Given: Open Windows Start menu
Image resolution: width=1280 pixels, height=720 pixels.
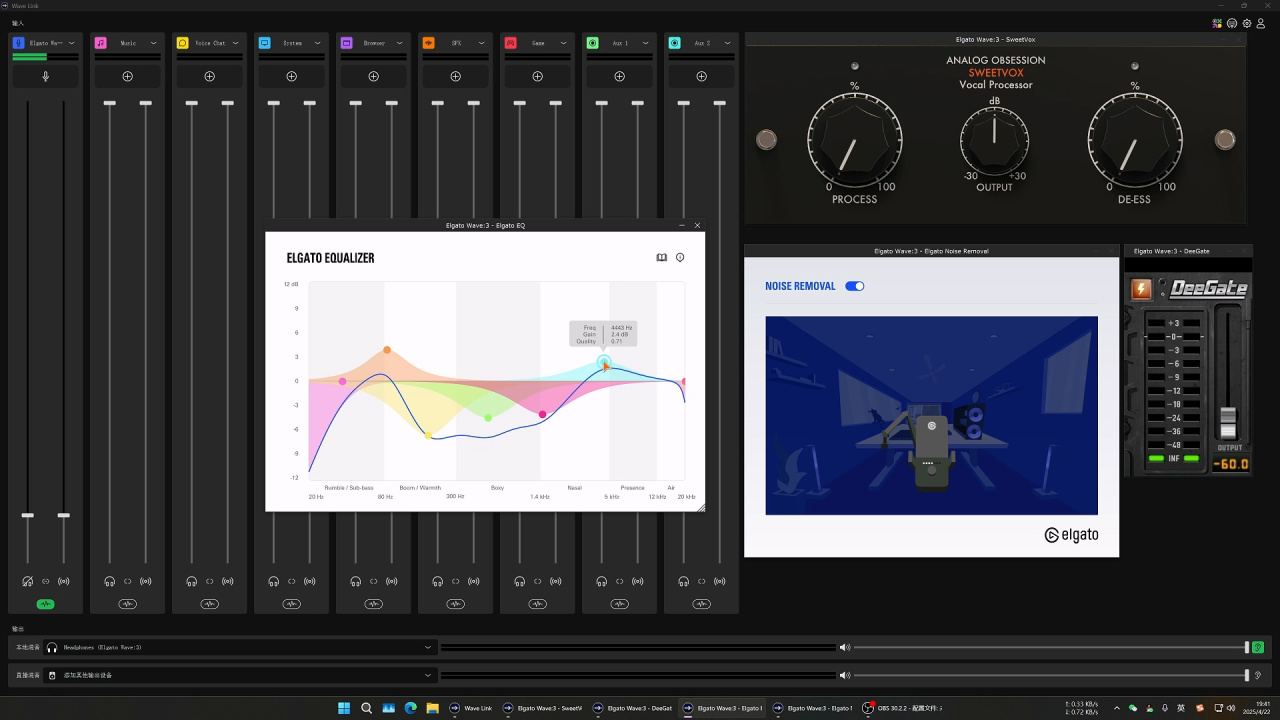Looking at the screenshot, I should pyautogui.click(x=344, y=708).
